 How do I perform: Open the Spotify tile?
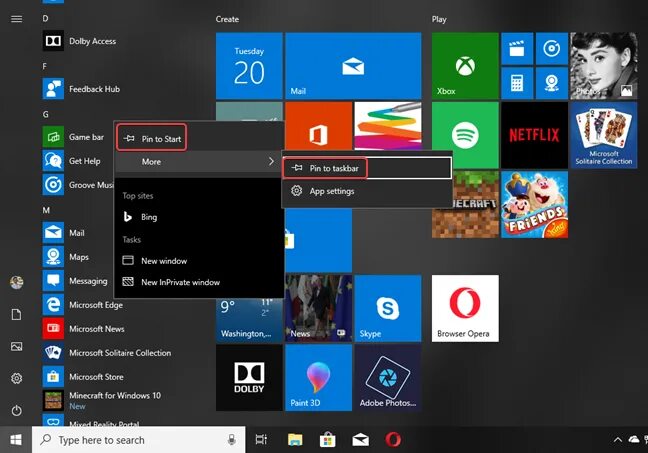click(x=465, y=135)
